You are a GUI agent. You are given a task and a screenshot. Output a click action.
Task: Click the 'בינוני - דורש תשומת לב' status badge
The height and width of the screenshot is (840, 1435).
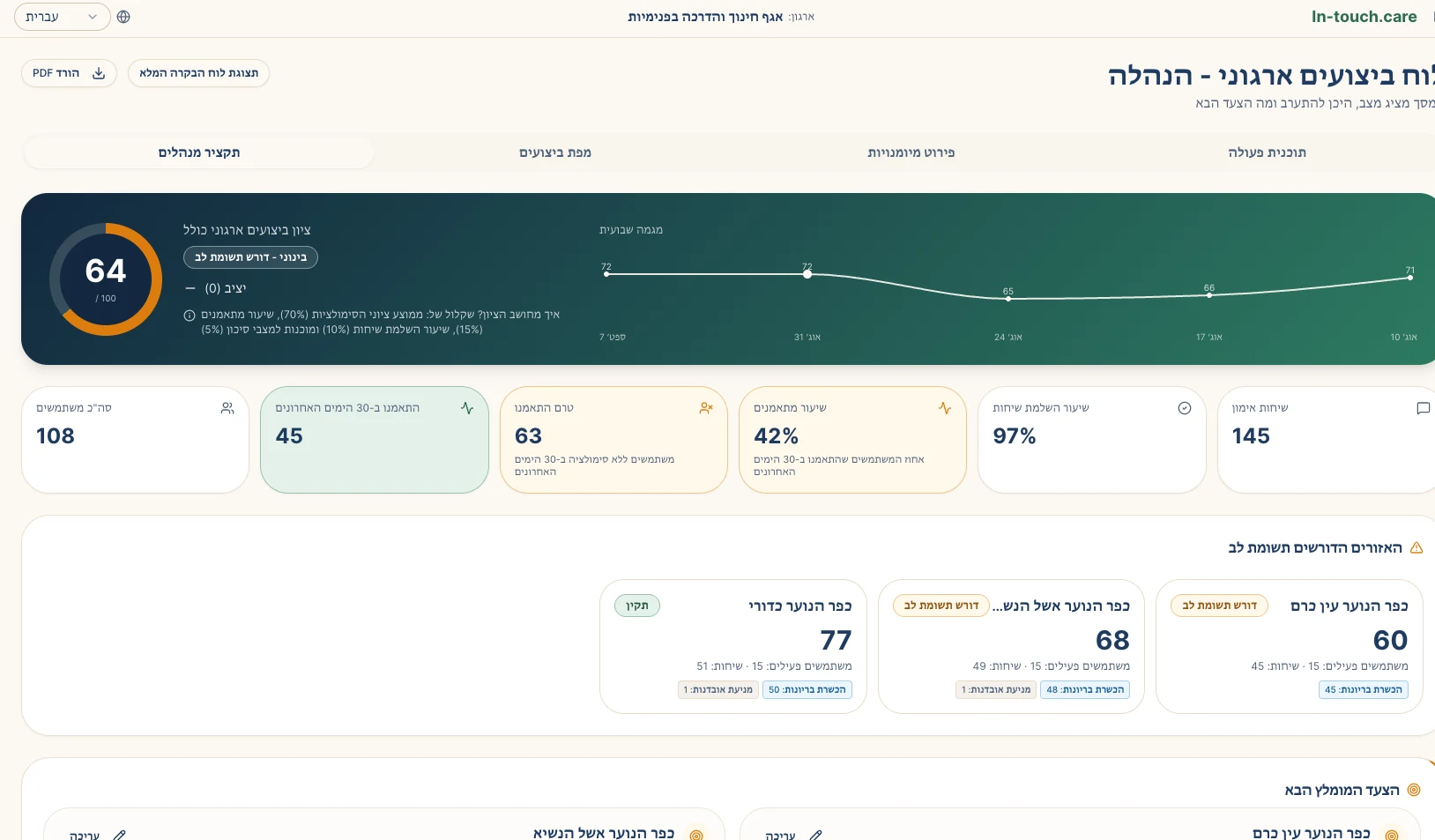coord(250,257)
